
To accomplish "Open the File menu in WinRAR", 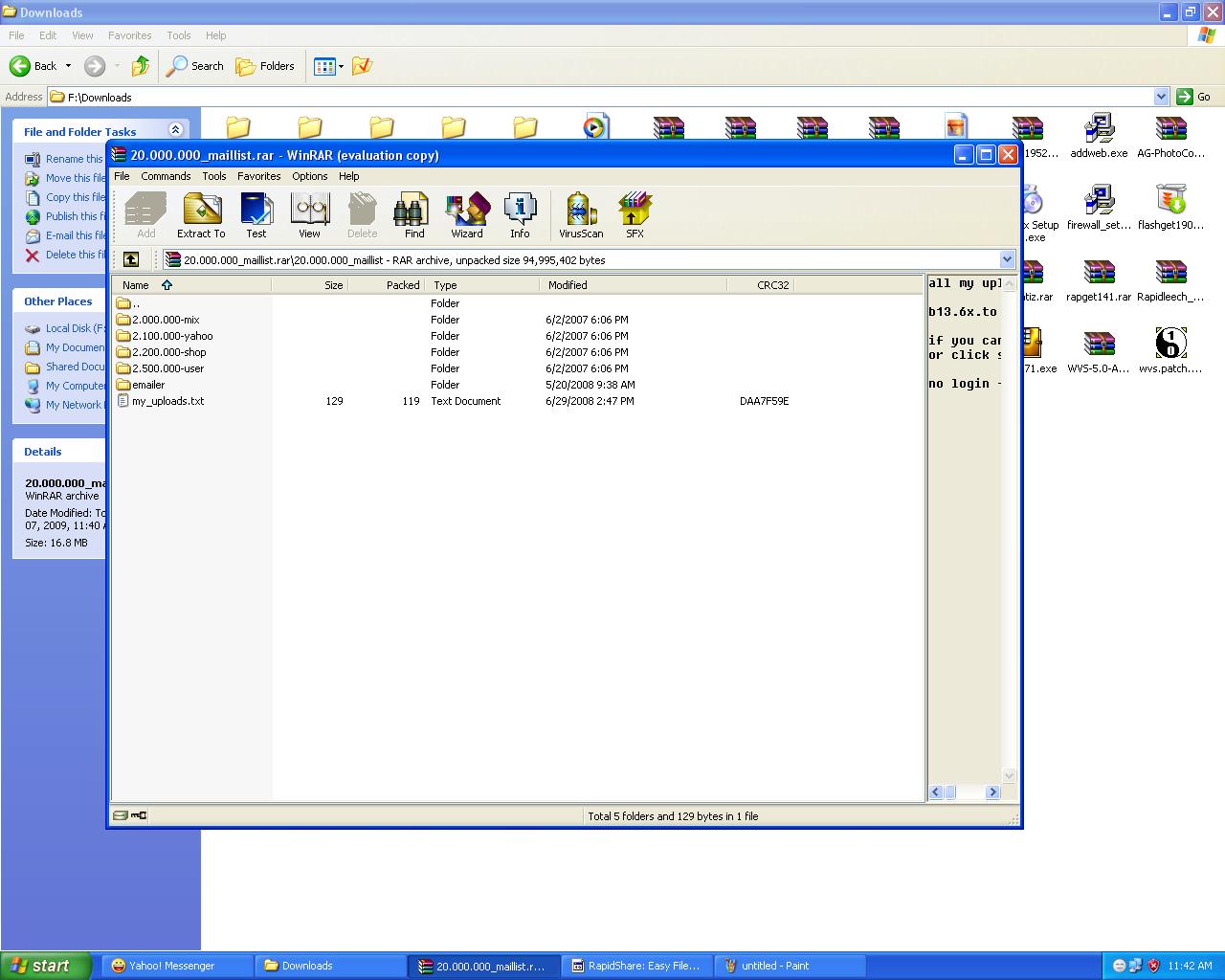I will pyautogui.click(x=122, y=176).
